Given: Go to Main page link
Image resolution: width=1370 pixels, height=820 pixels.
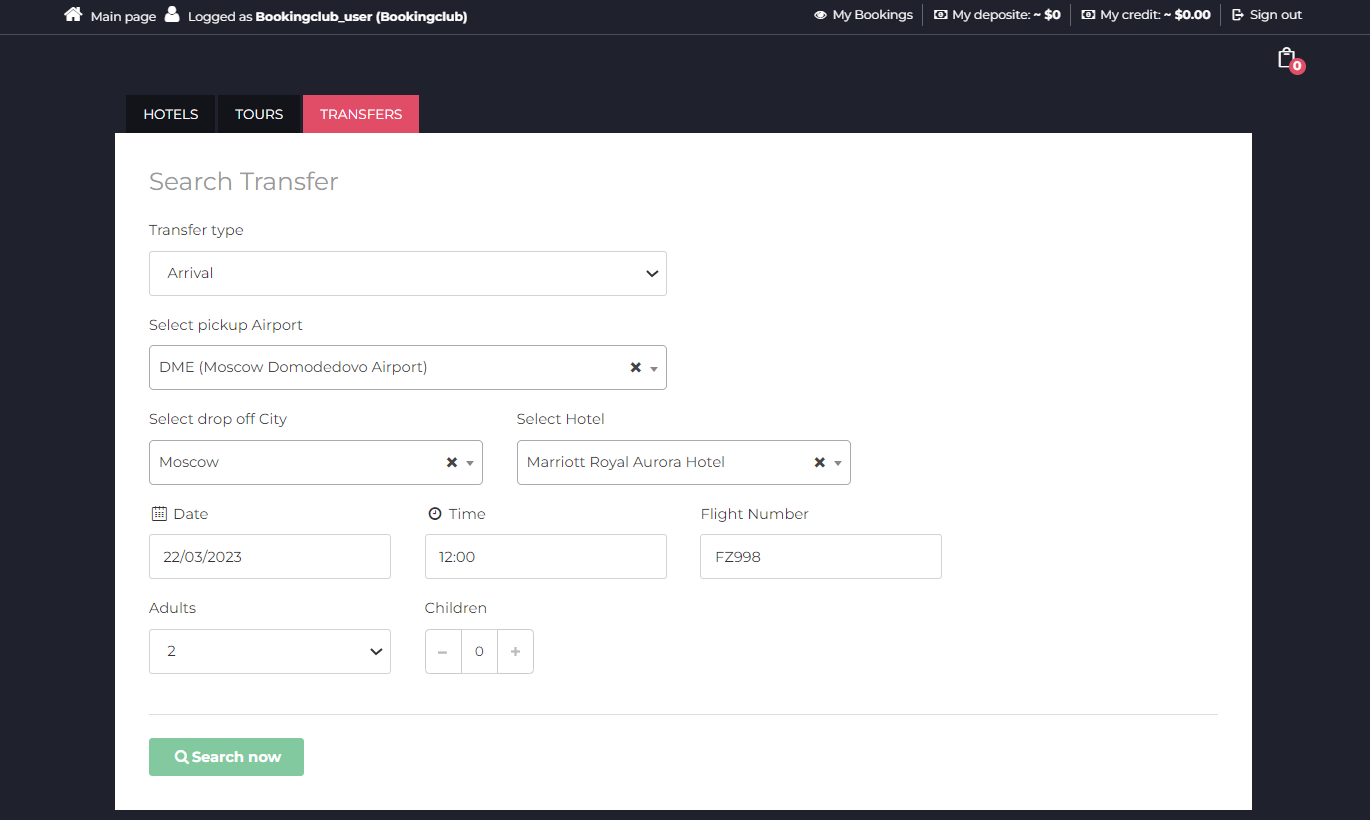Looking at the screenshot, I should (123, 16).
